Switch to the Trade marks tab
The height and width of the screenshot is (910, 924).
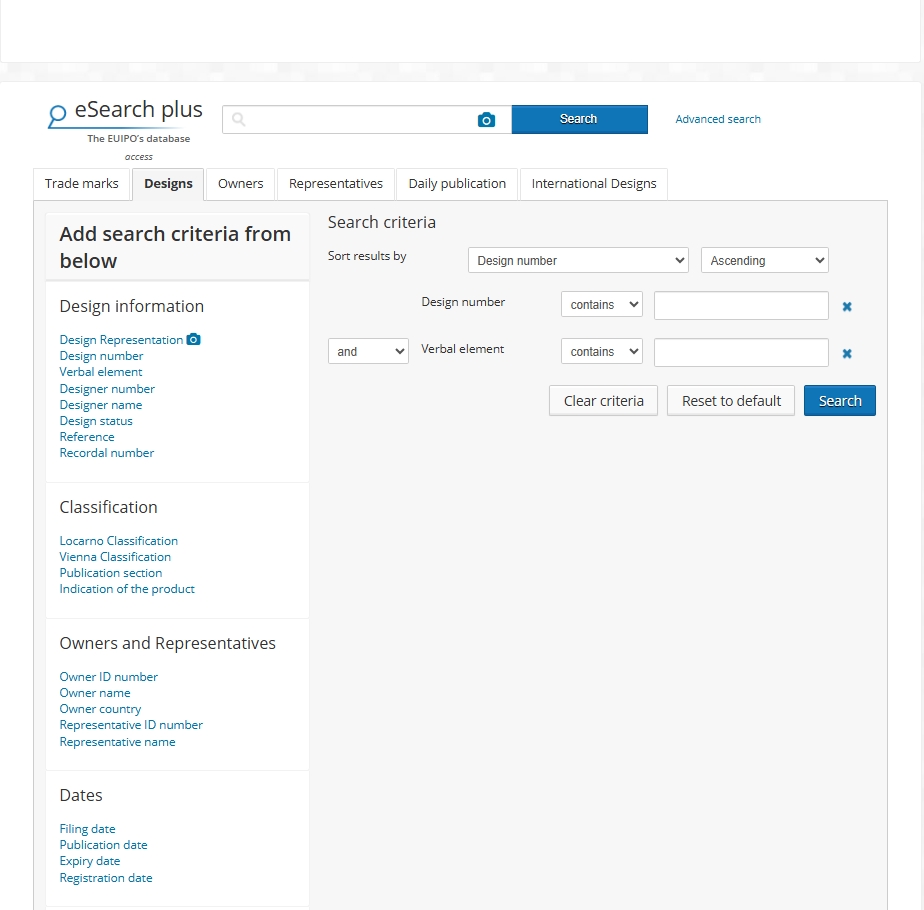pyautogui.click(x=82, y=184)
